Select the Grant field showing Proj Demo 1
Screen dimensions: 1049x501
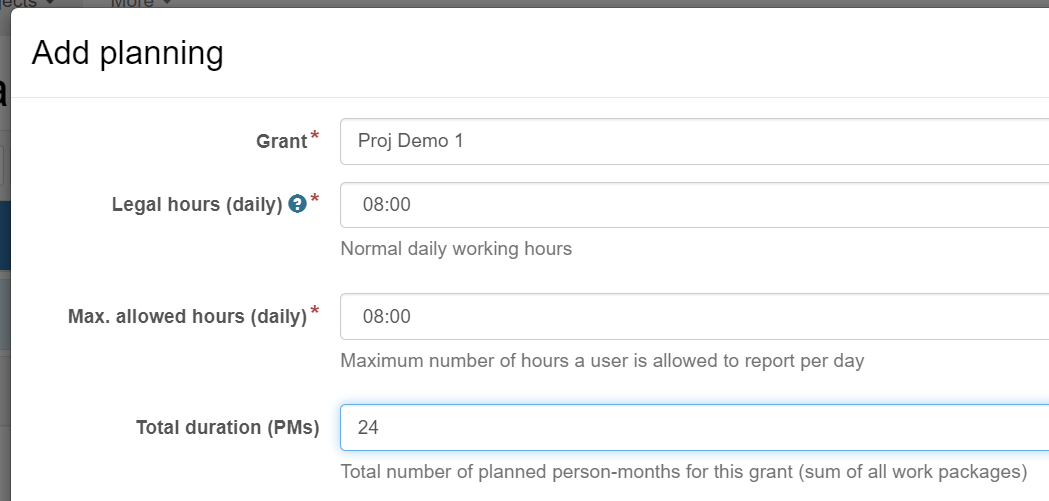(694, 141)
